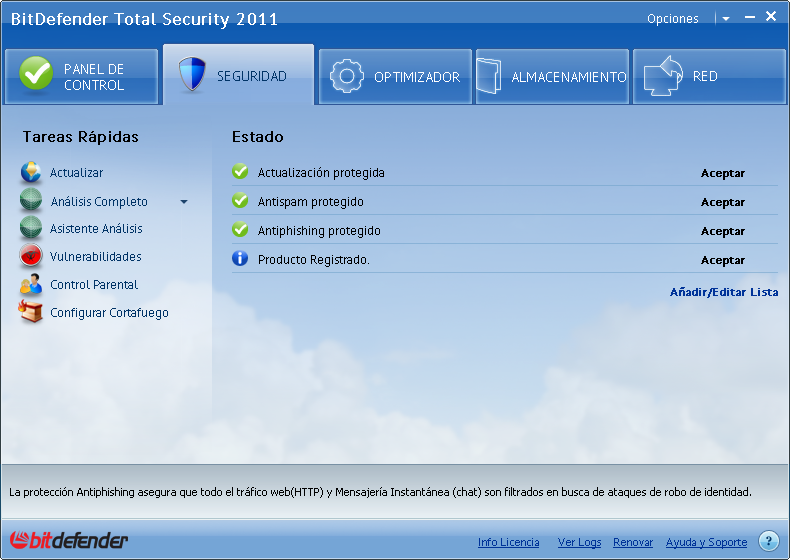790x560 pixels.
Task: Open the Optimizador tab
Action: 395,77
